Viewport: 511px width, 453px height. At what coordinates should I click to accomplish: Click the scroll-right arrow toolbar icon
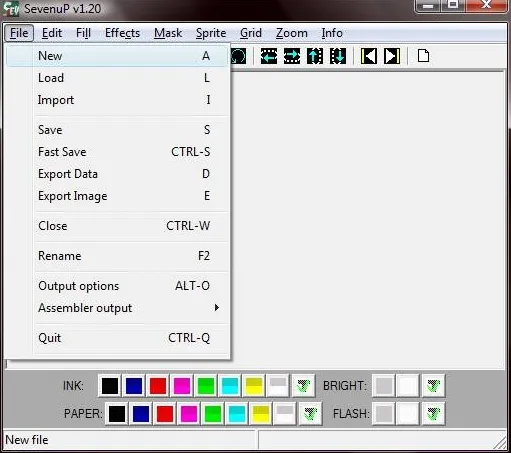point(292,56)
